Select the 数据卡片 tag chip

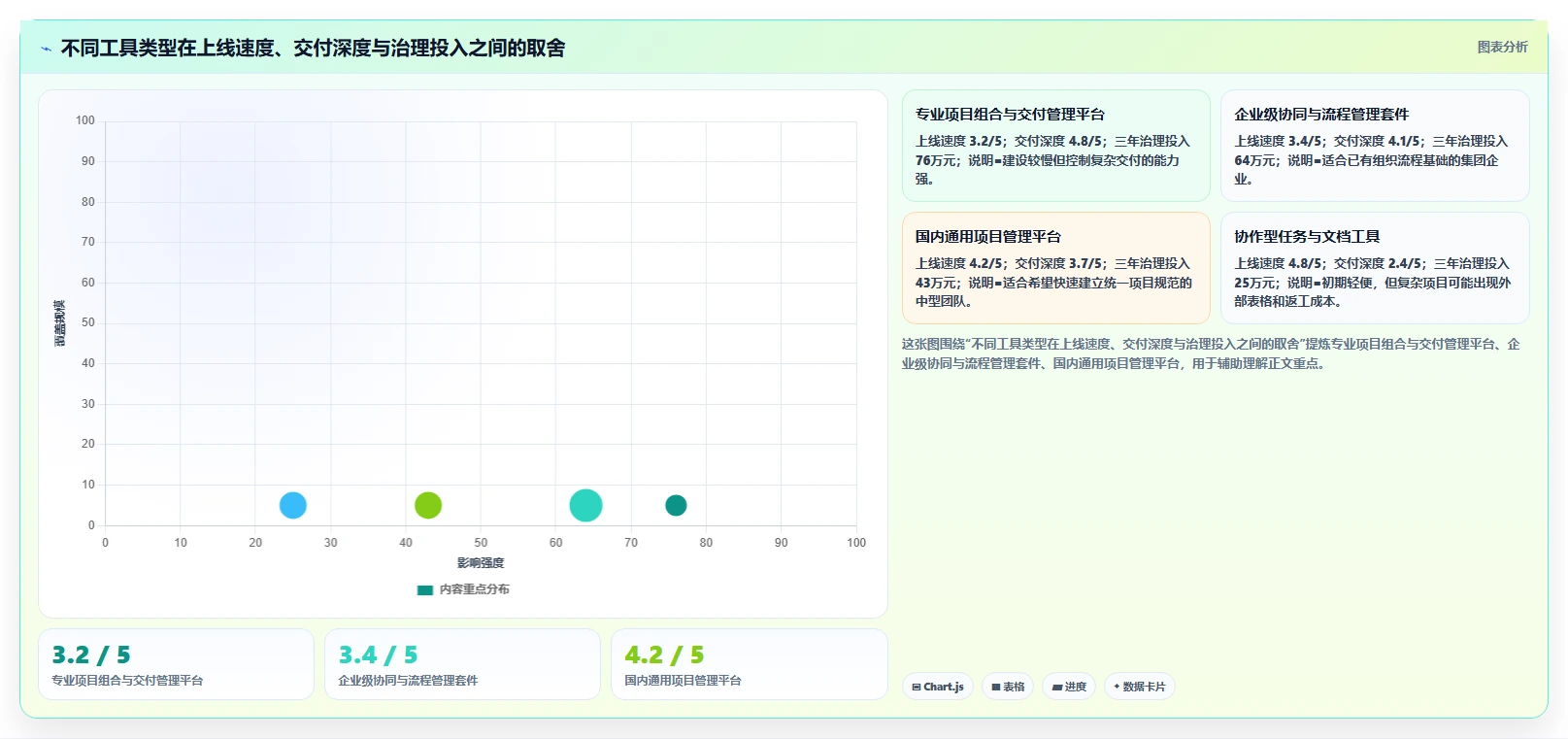pyautogui.click(x=1140, y=687)
